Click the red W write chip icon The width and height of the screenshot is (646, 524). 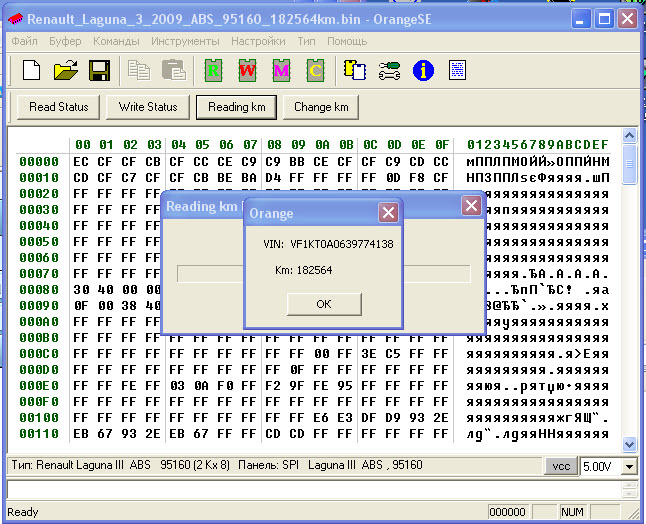point(247,70)
